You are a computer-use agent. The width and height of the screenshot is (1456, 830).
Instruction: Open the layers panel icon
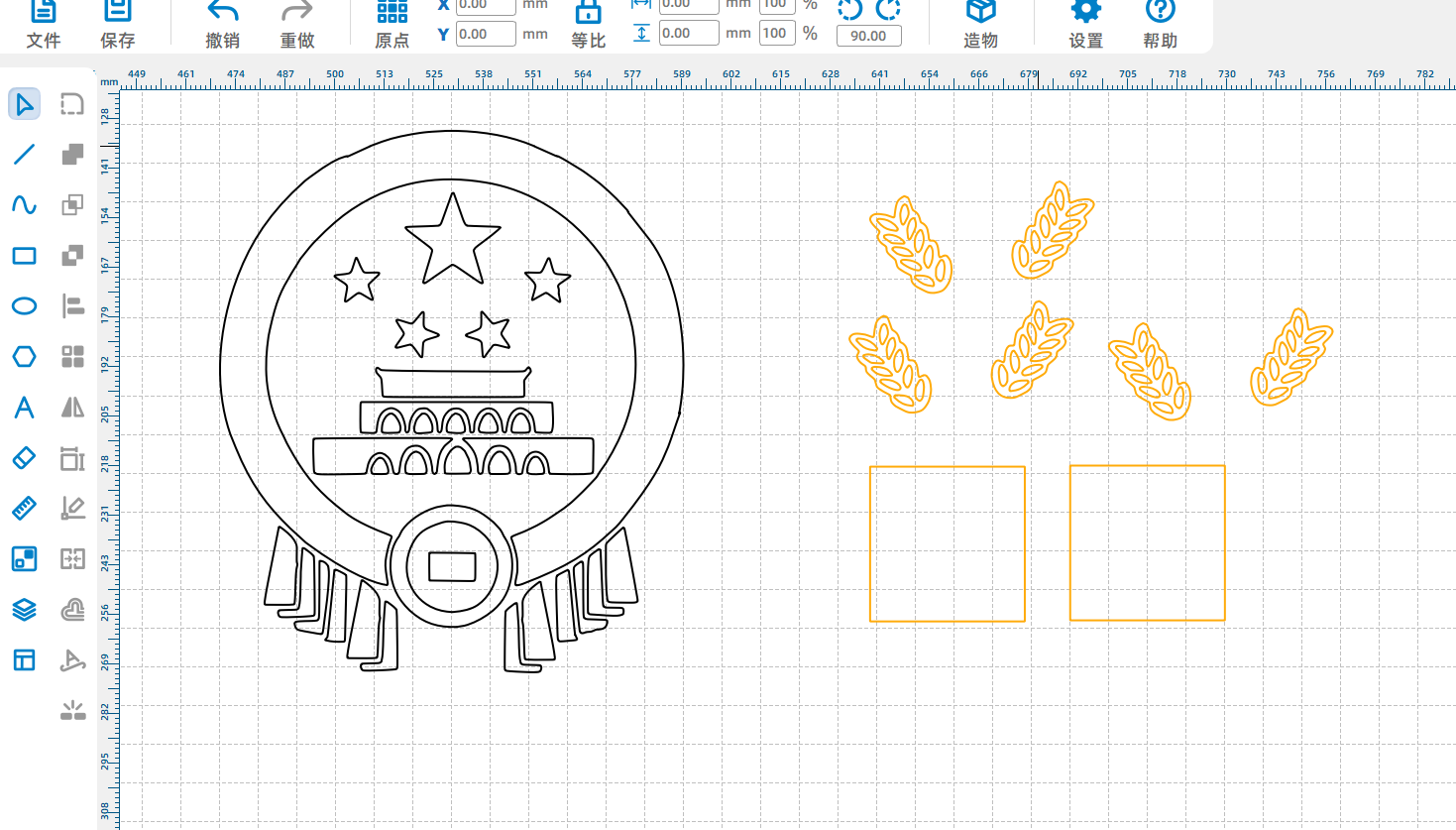click(25, 609)
